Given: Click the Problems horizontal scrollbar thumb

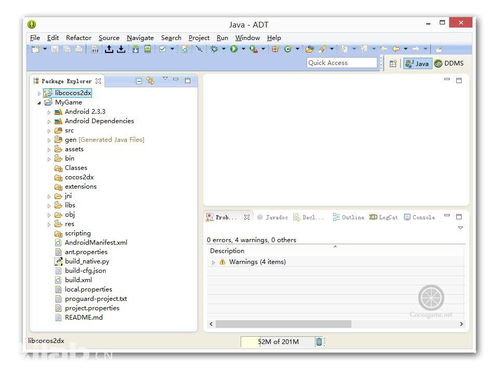Looking at the screenshot, I should tap(283, 324).
